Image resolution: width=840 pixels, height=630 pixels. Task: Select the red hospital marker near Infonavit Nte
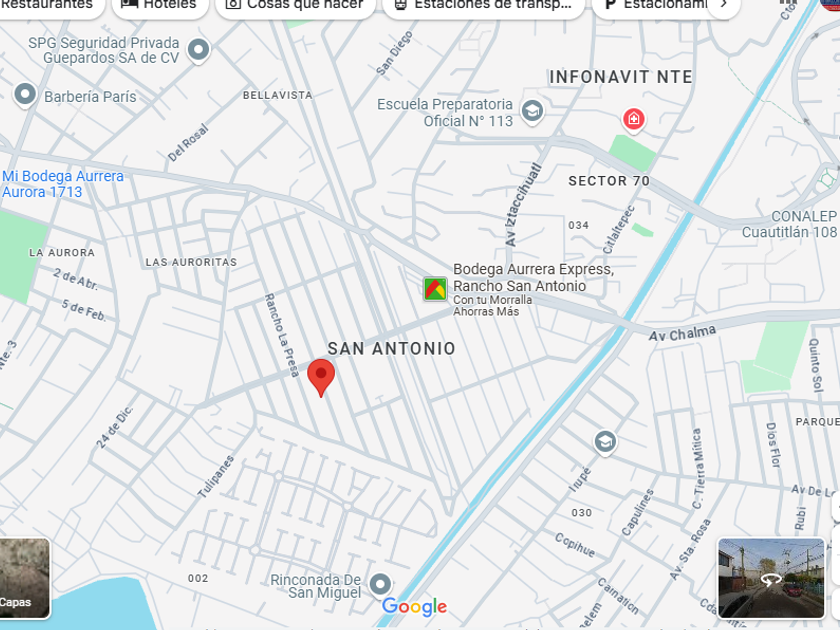click(633, 119)
